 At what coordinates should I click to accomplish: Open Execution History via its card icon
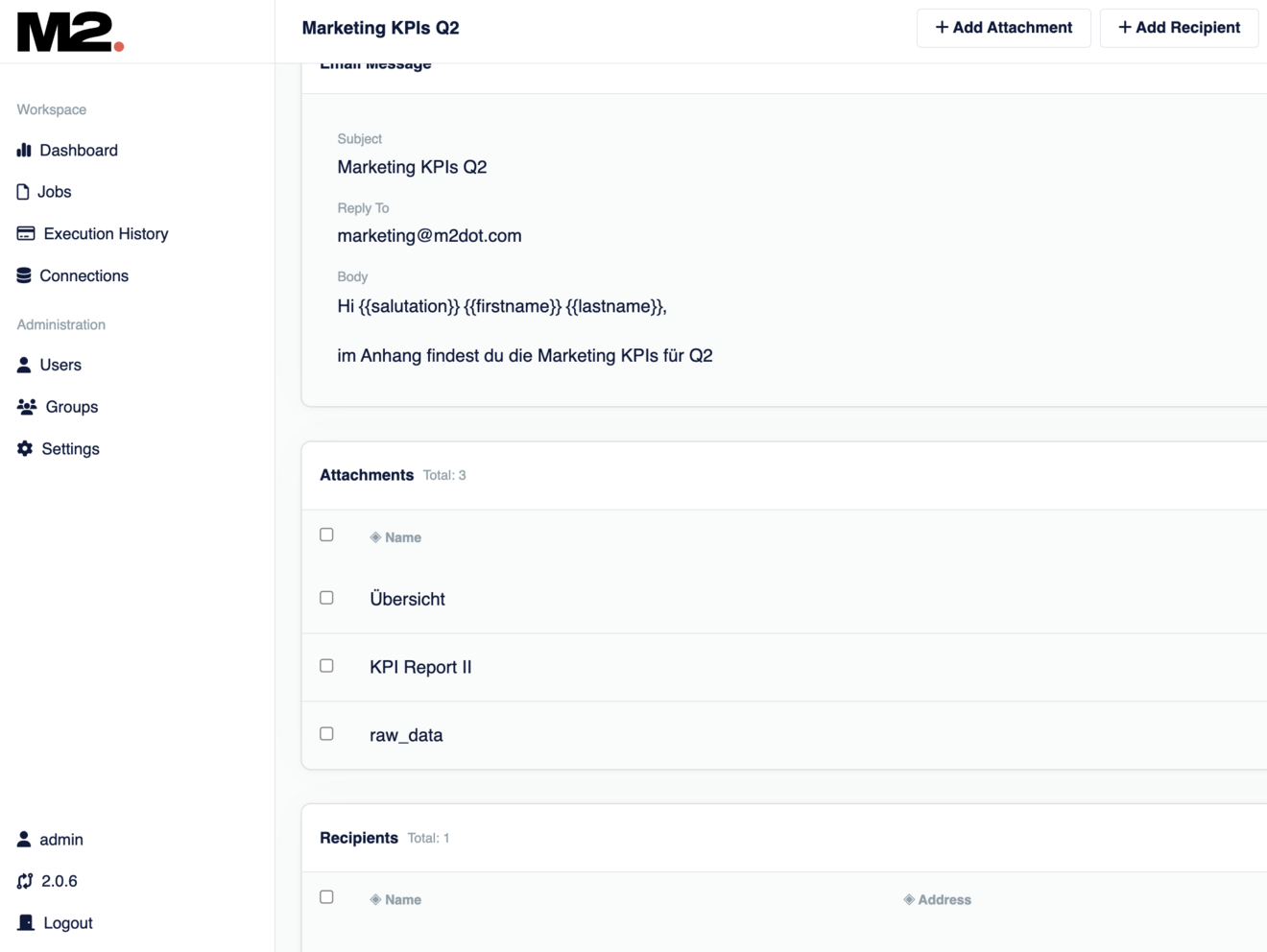coord(23,233)
